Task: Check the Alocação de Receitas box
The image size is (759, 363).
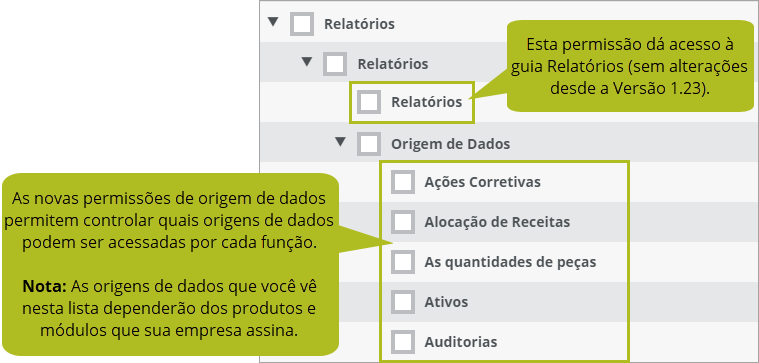Action: point(403,222)
